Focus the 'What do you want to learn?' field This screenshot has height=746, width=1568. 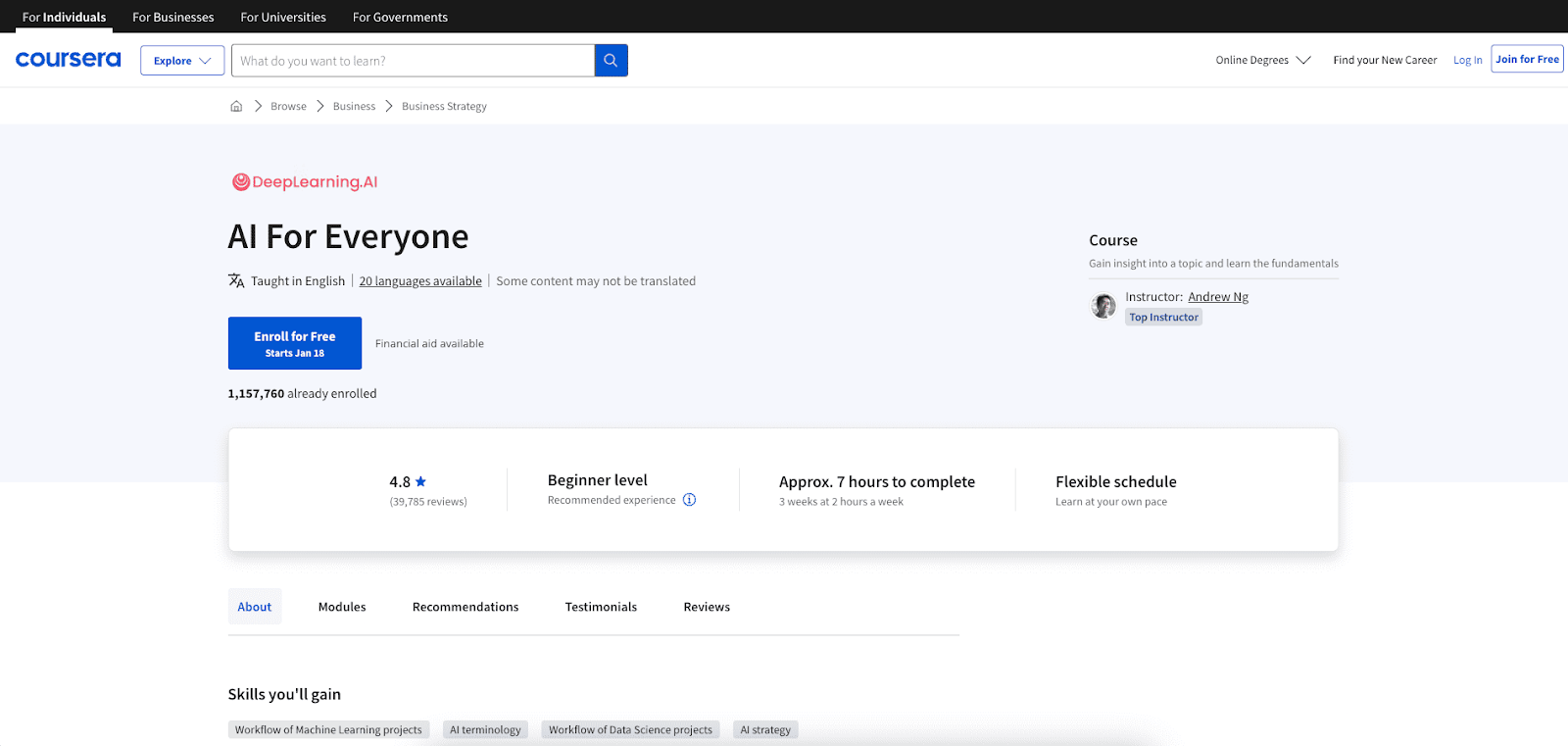pos(413,61)
